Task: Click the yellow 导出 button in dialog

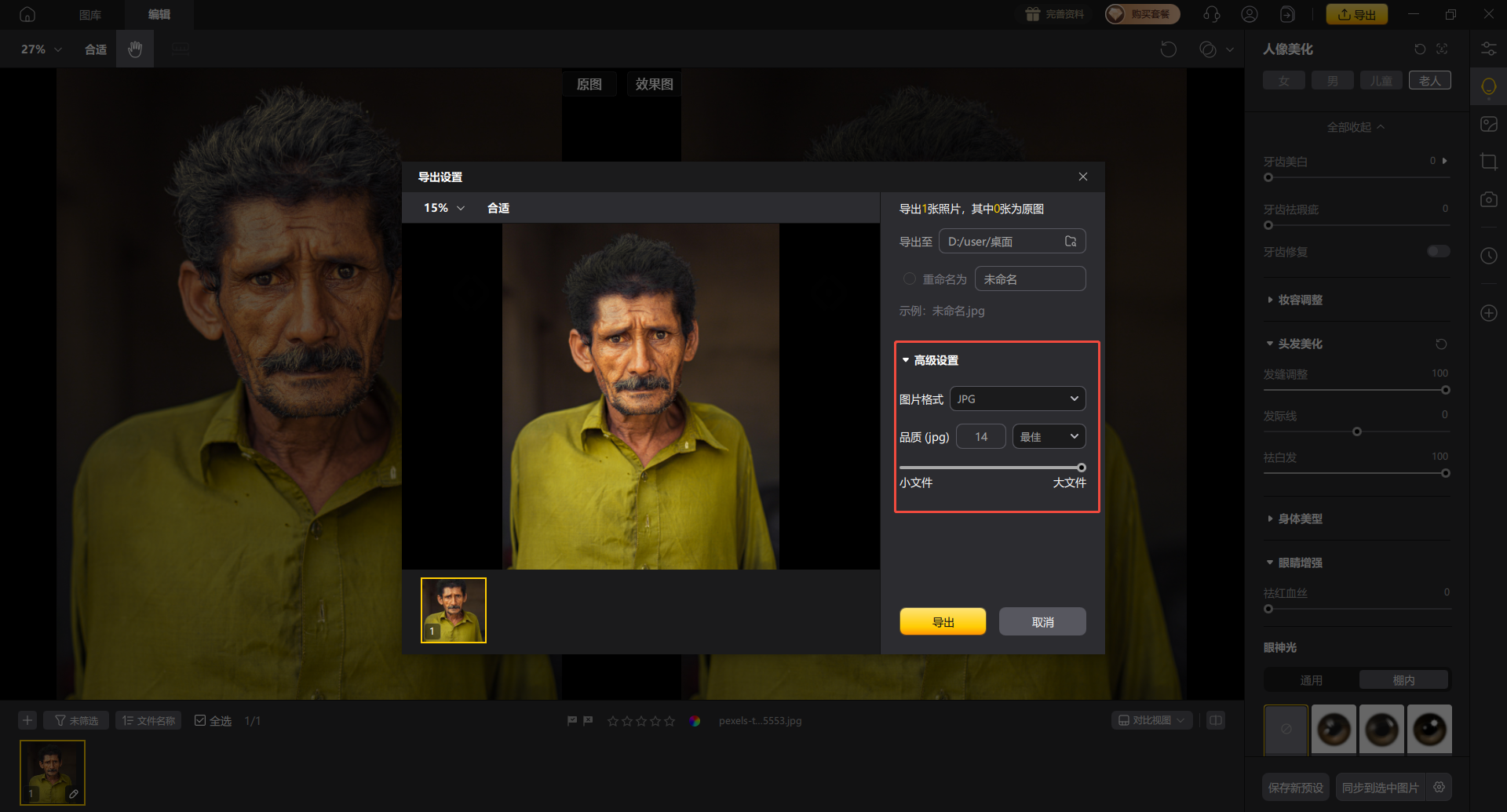Action: [x=943, y=621]
